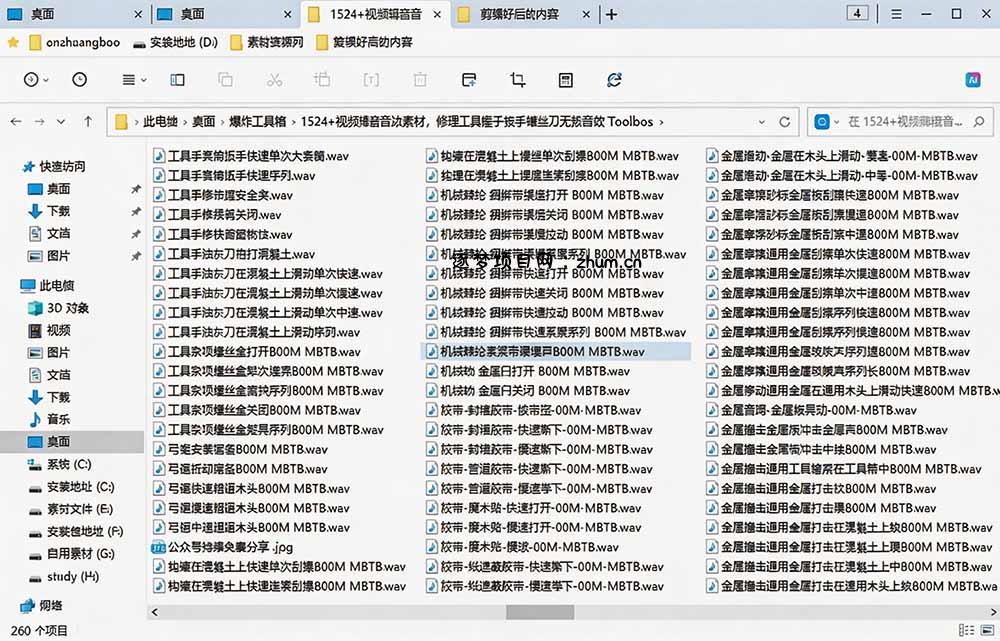Image resolution: width=1000 pixels, height=641 pixels.
Task: Close the active 1524+ tab
Action: click(437, 14)
